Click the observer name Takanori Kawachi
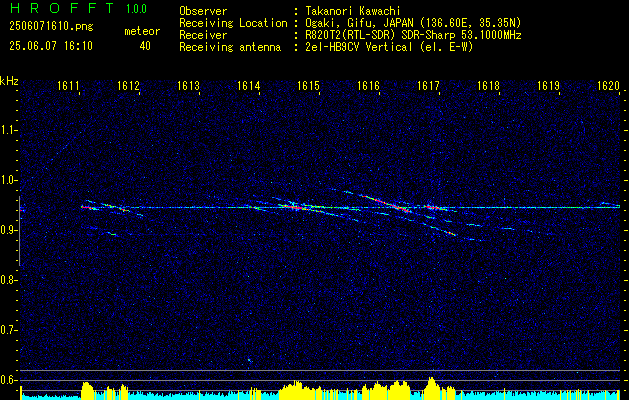This screenshot has width=629, height=400. click(353, 11)
